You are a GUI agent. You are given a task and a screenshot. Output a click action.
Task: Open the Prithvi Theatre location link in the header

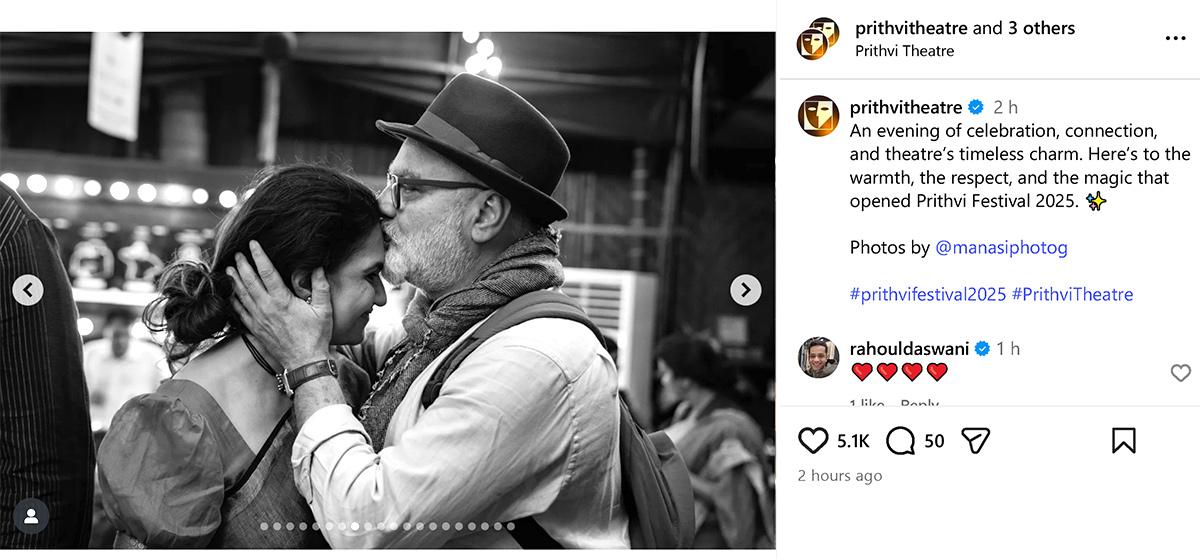tap(904, 51)
